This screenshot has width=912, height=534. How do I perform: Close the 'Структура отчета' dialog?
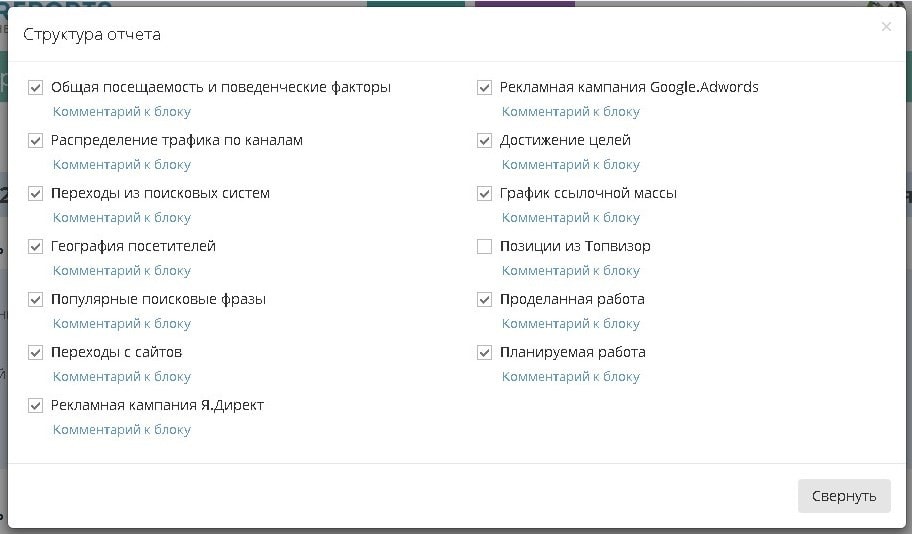coord(886,27)
